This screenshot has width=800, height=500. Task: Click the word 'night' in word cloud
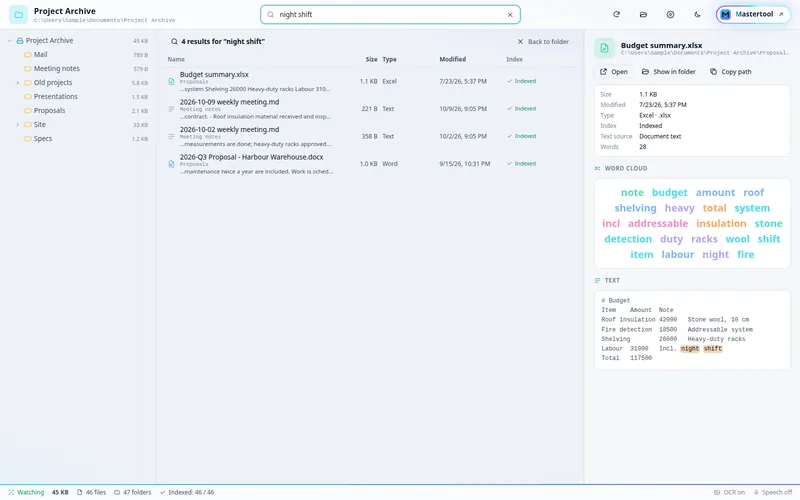[716, 255]
